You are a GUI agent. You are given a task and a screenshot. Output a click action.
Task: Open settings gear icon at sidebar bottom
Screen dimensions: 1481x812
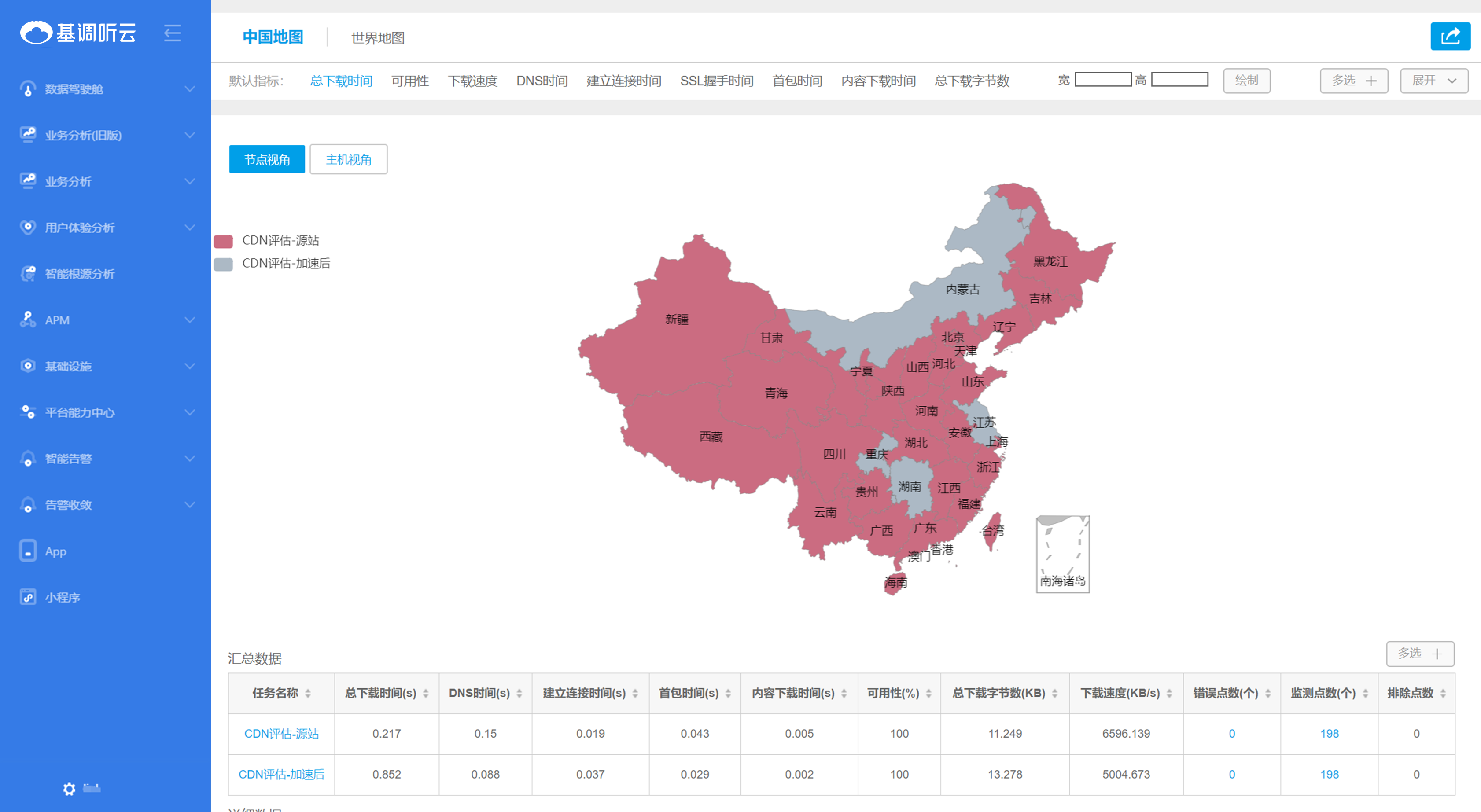pos(69,788)
